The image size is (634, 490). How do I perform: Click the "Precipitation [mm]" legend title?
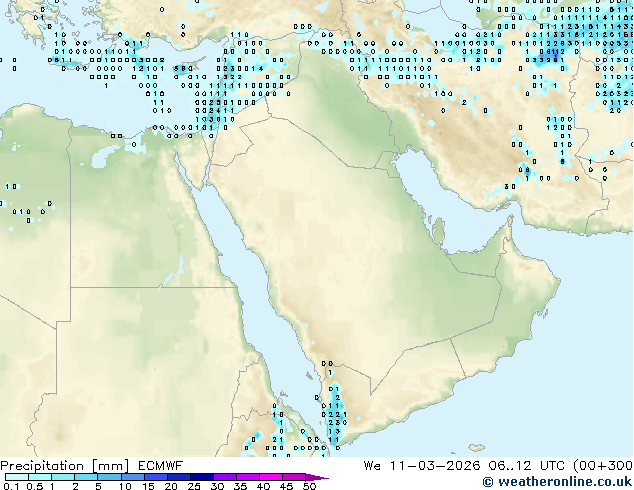point(64,466)
